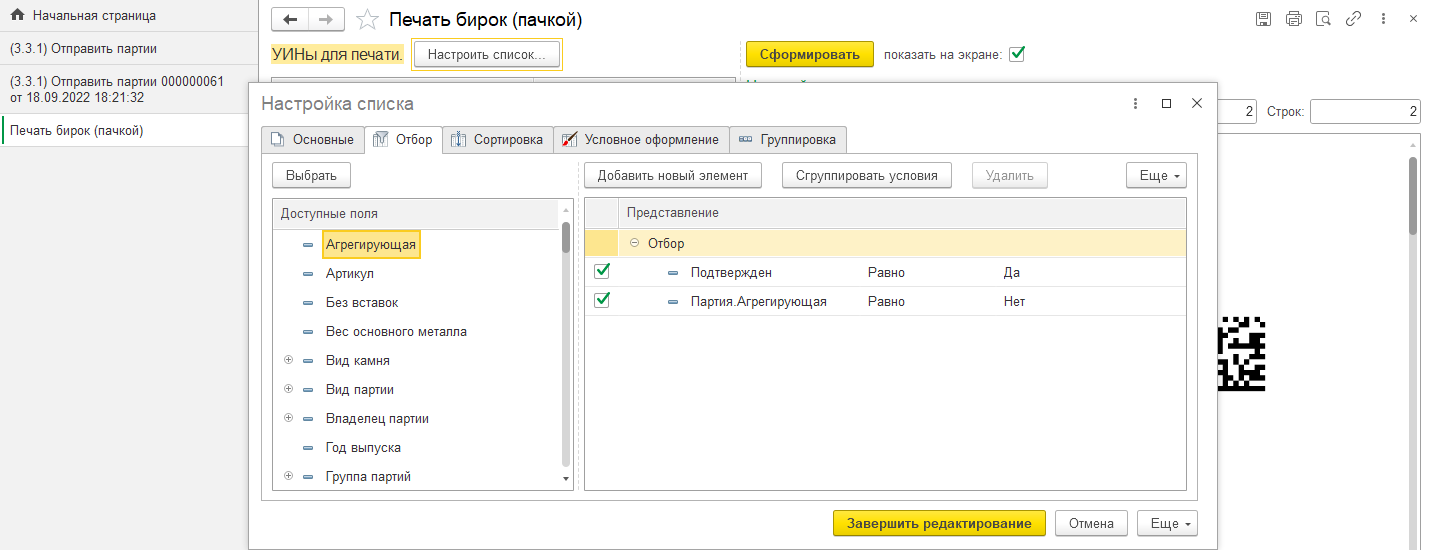
Task: Click the Доступные поля list scrollbar thumb
Action: pyautogui.click(x=566, y=238)
